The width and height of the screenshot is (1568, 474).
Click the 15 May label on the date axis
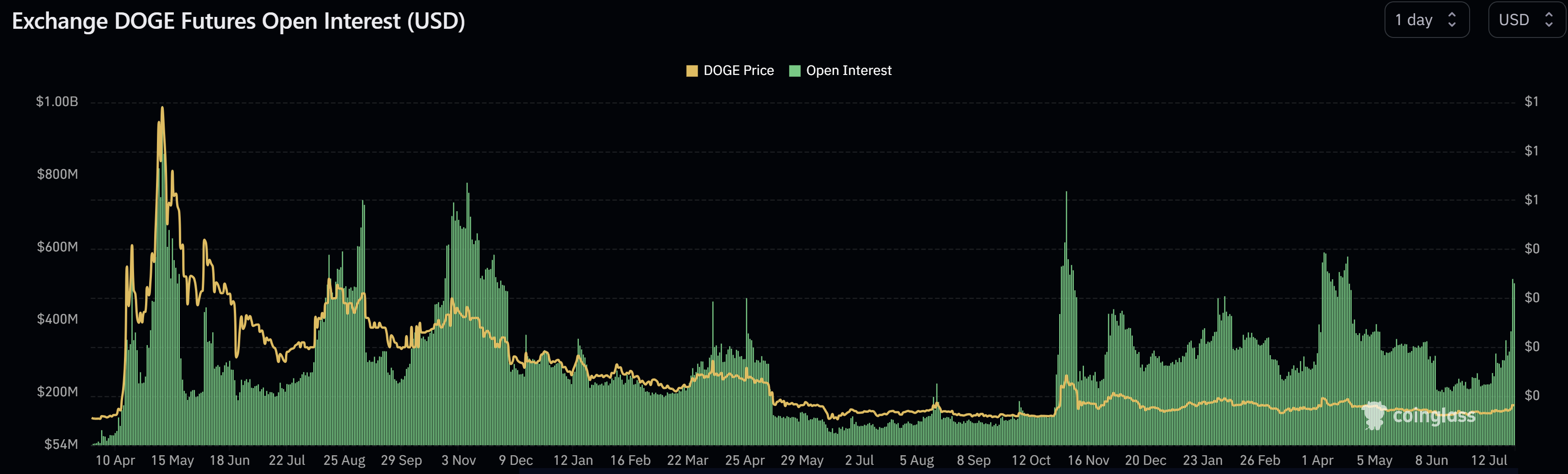173,461
